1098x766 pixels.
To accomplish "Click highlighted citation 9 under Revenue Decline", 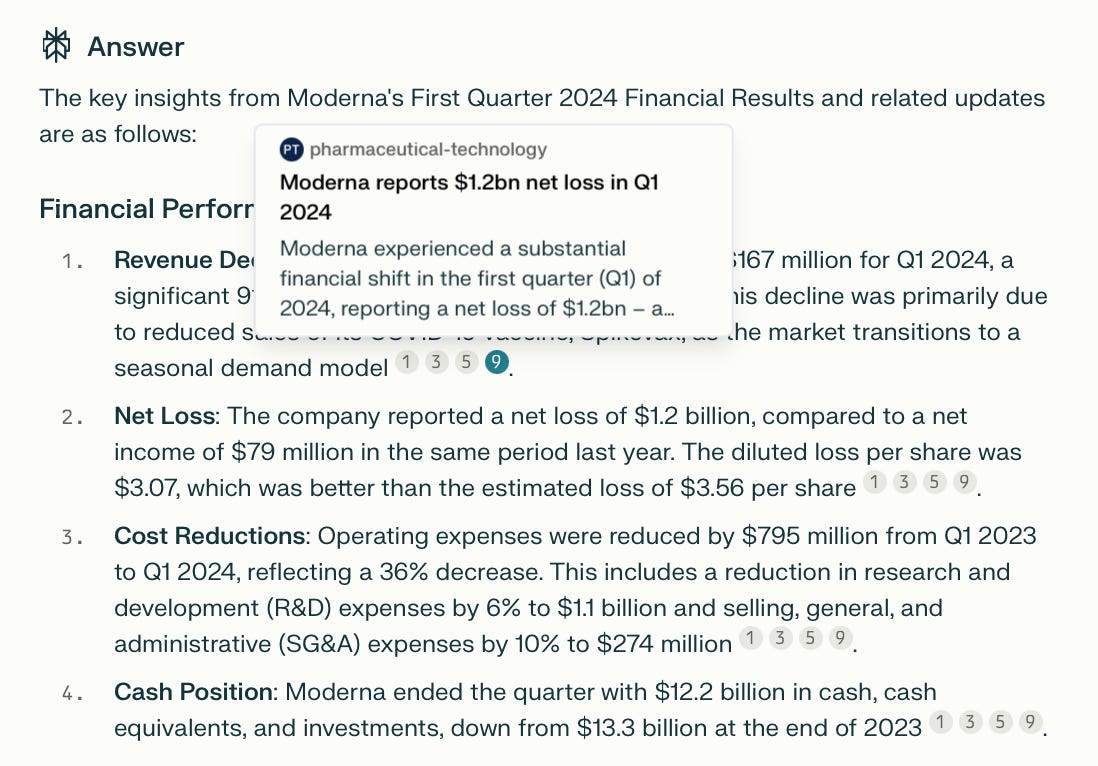I will coord(496,361).
